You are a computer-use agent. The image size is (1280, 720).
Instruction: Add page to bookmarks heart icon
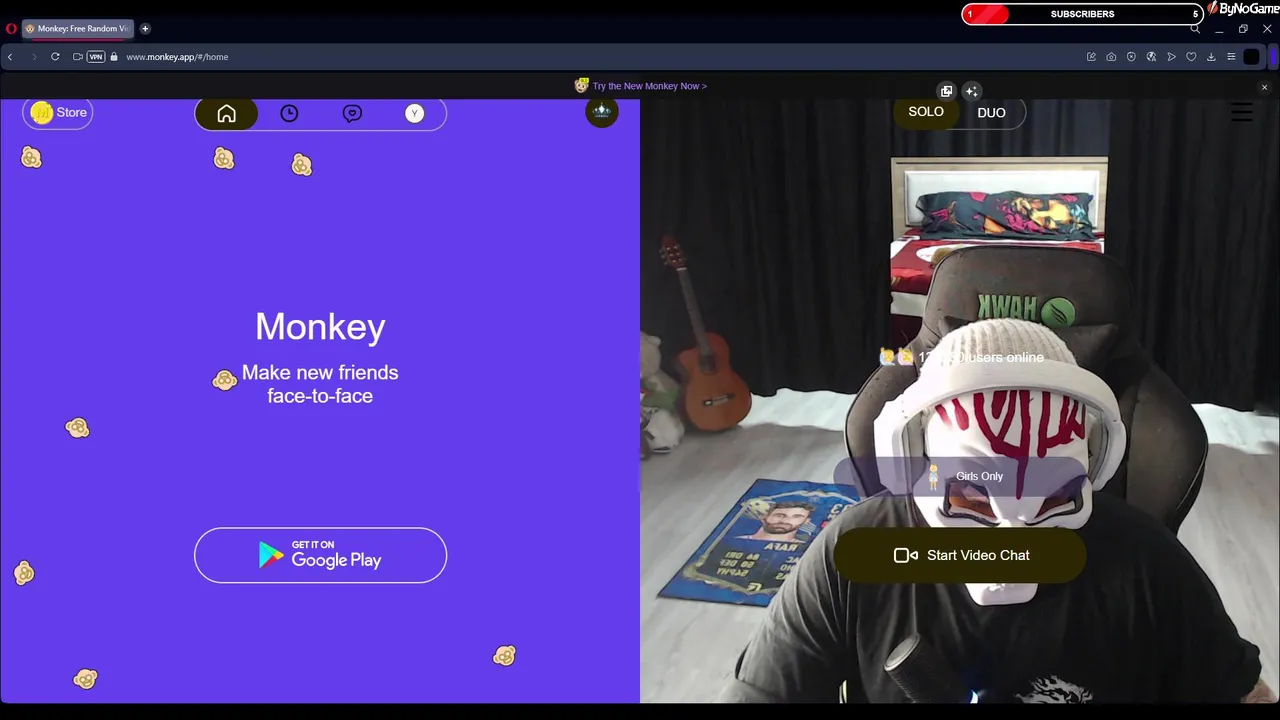[x=1191, y=57]
